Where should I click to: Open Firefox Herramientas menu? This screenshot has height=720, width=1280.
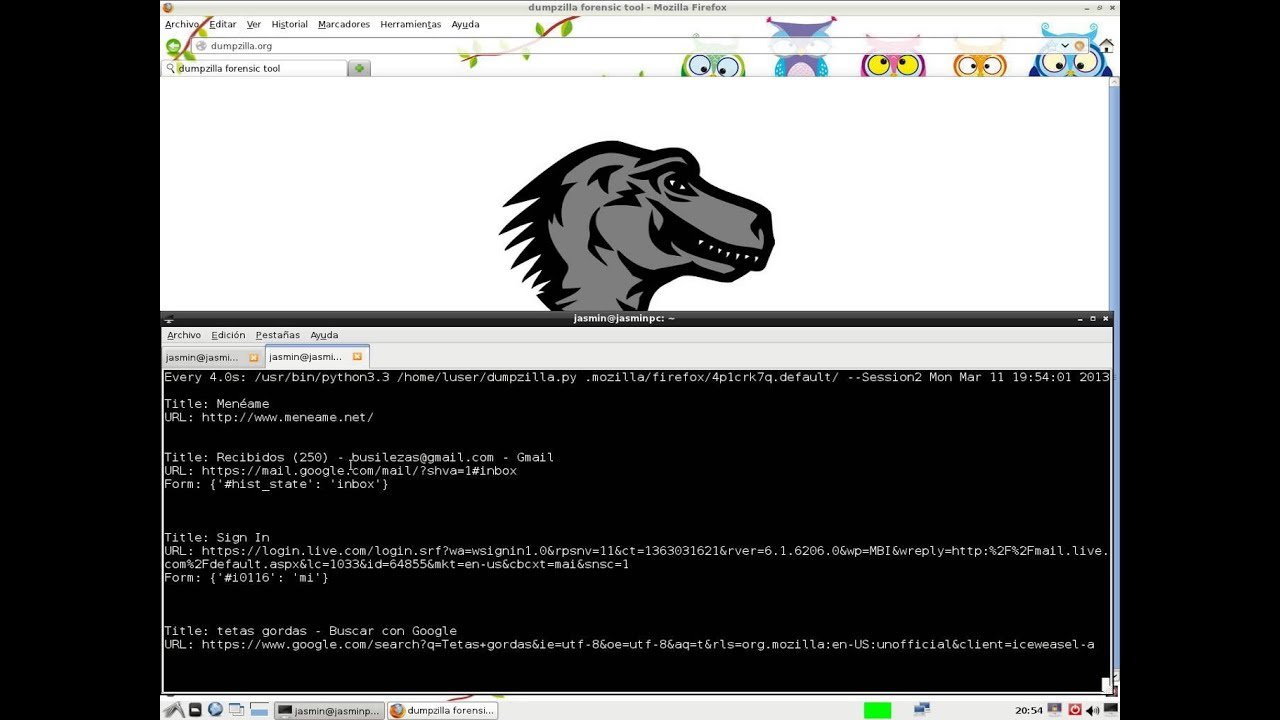410,24
